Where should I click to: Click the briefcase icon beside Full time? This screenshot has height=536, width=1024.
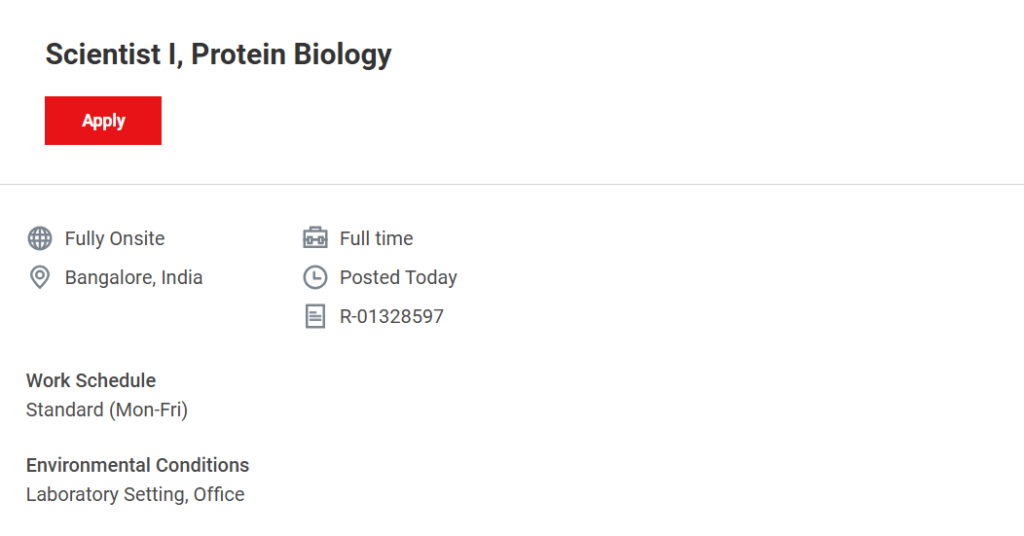pyautogui.click(x=315, y=238)
